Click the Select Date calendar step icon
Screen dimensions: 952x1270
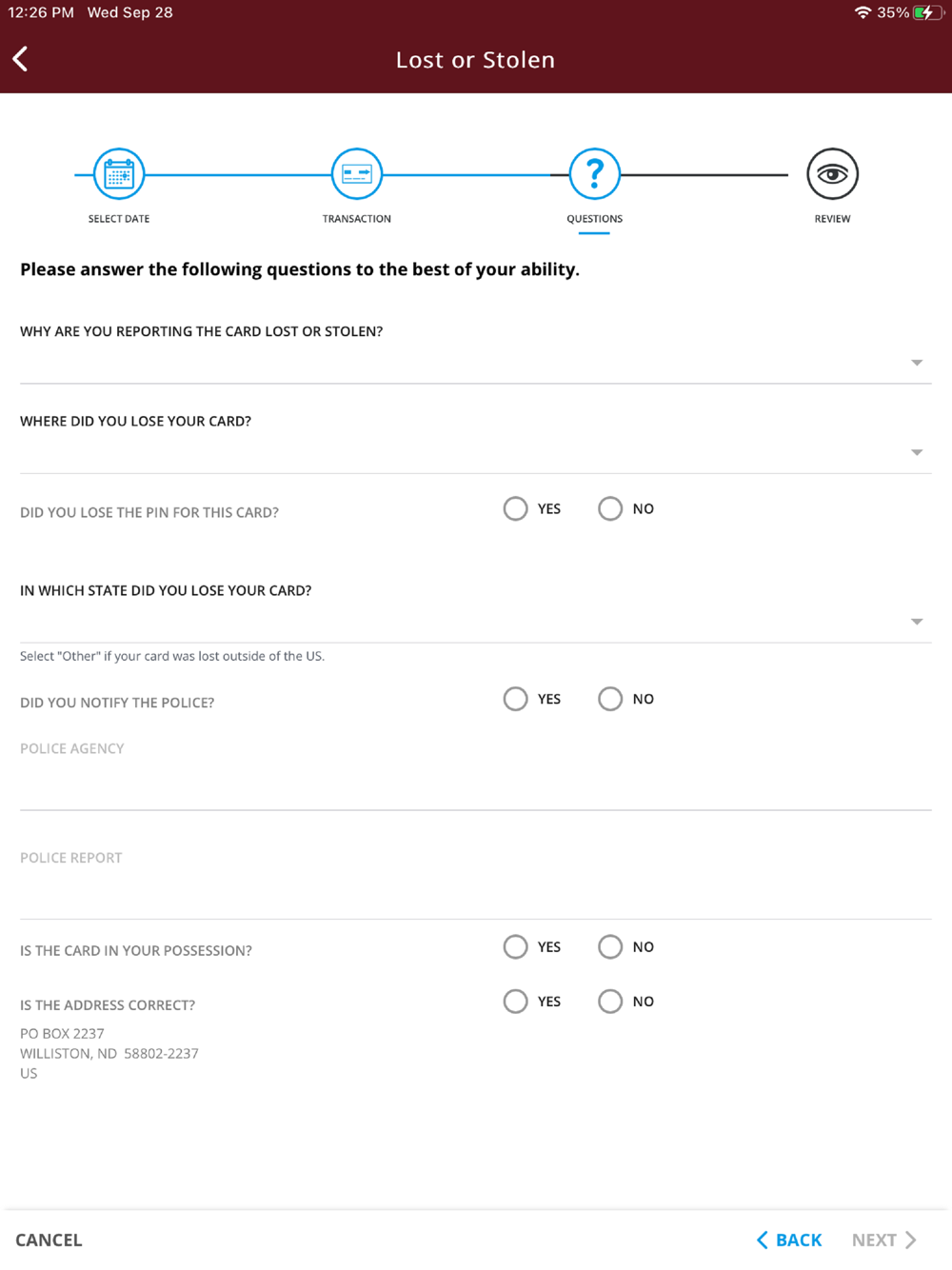pyautogui.click(x=119, y=174)
